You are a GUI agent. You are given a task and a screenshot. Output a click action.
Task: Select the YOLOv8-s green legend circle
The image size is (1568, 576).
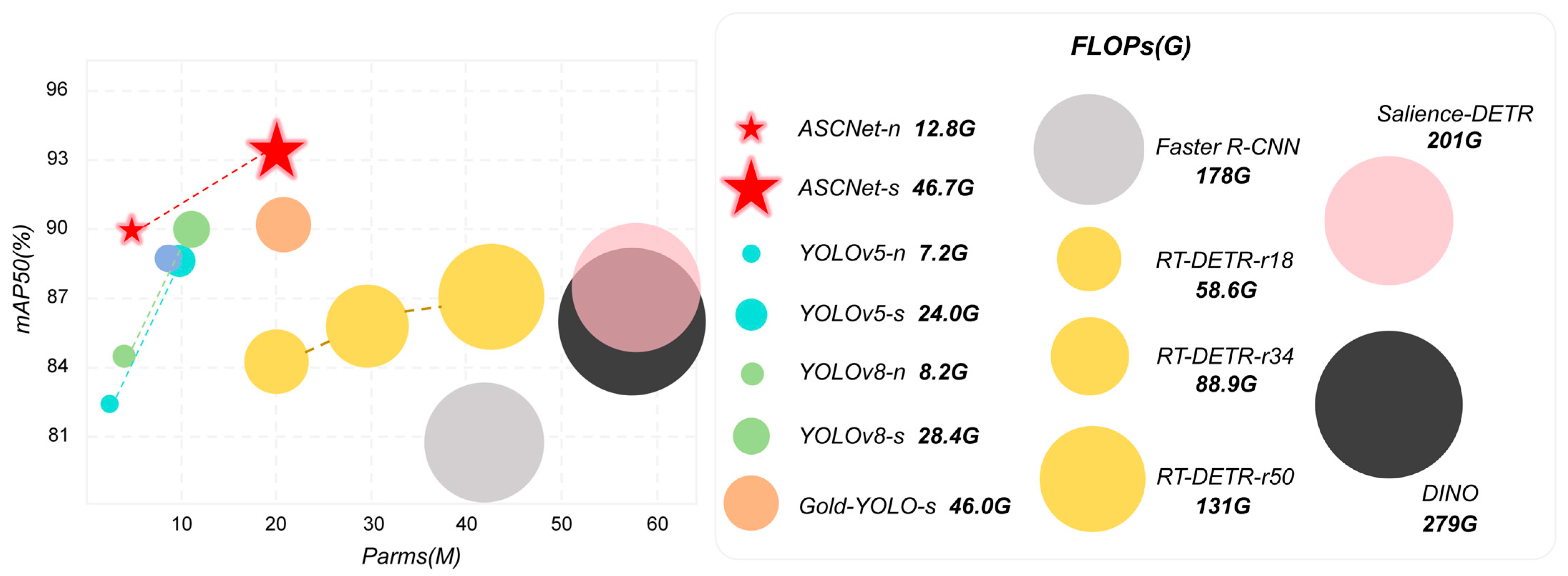(x=751, y=436)
